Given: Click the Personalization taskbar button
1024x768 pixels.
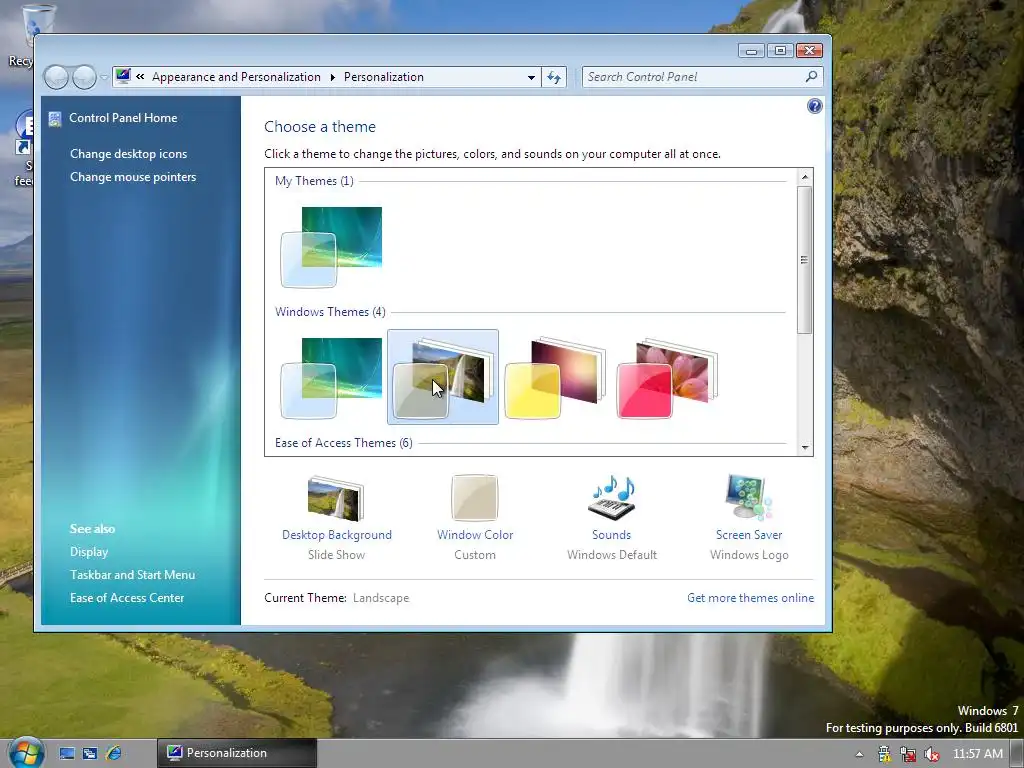Looking at the screenshot, I should [x=236, y=753].
